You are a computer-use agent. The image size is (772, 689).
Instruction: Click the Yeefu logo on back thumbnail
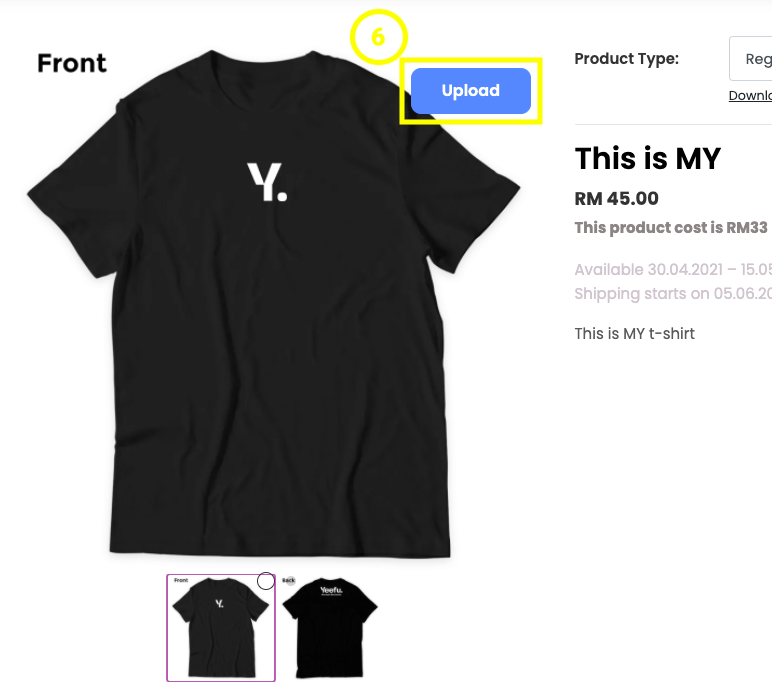tap(331, 591)
